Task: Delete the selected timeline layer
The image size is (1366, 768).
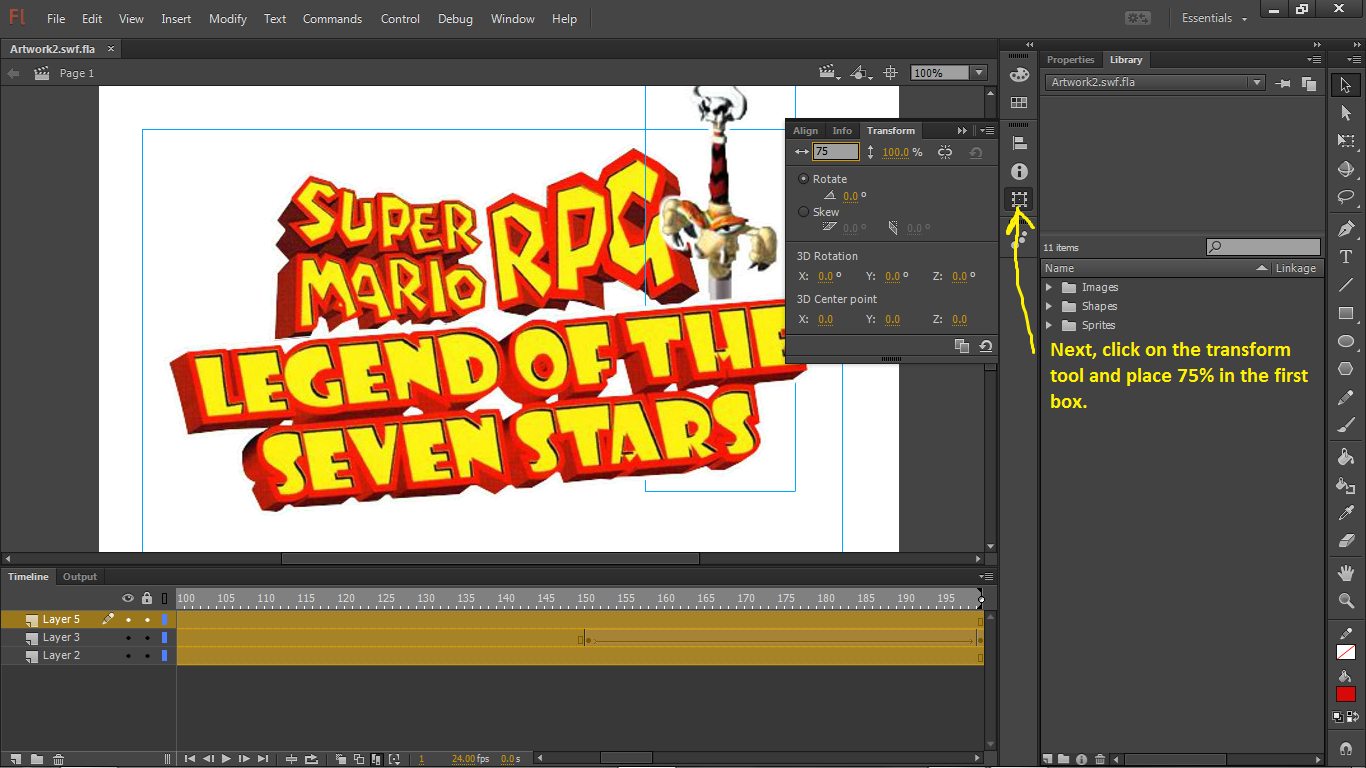Action: coord(59,760)
